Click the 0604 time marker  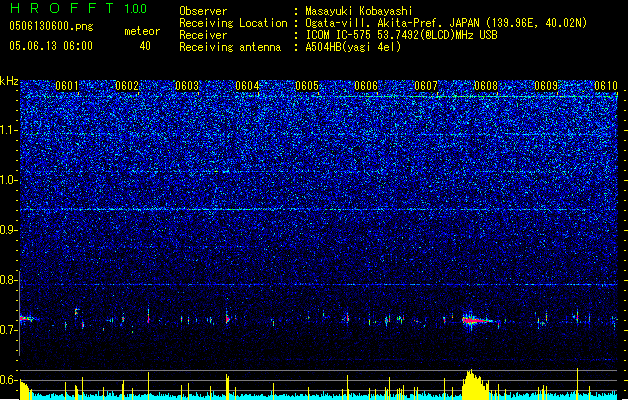(x=247, y=86)
